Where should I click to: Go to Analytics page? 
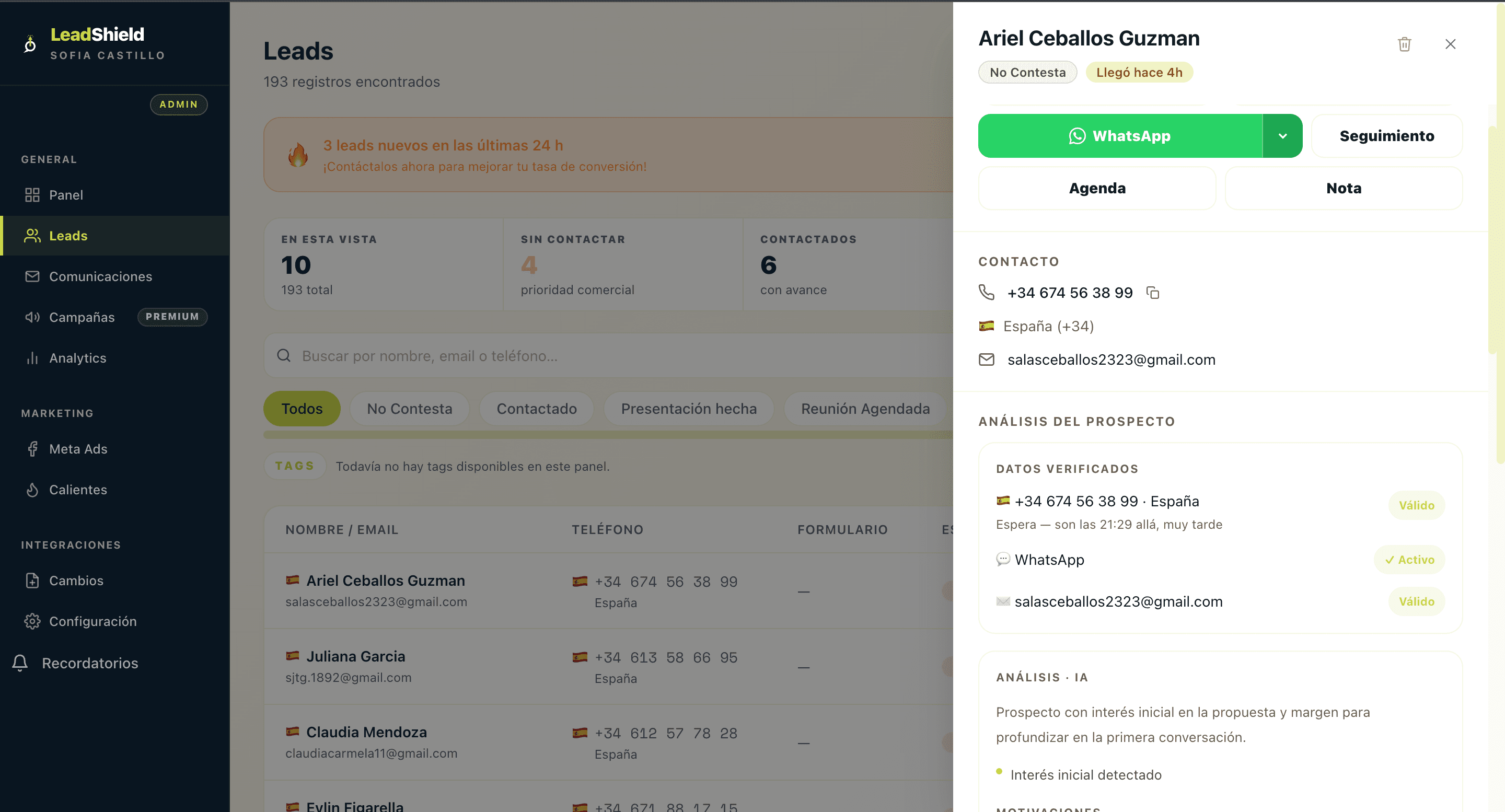click(115, 358)
